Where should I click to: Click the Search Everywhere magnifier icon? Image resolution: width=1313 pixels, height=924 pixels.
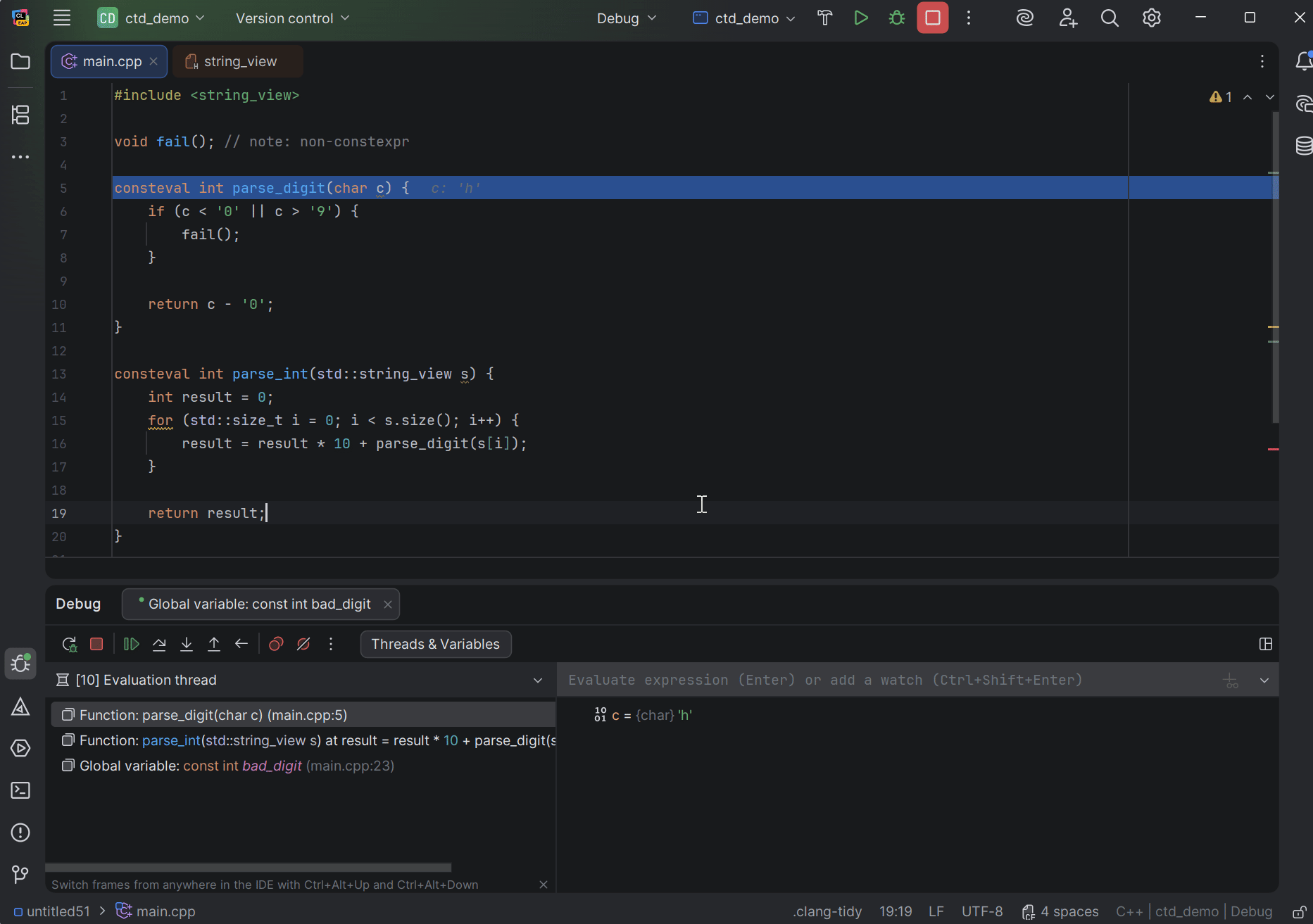click(x=1110, y=18)
